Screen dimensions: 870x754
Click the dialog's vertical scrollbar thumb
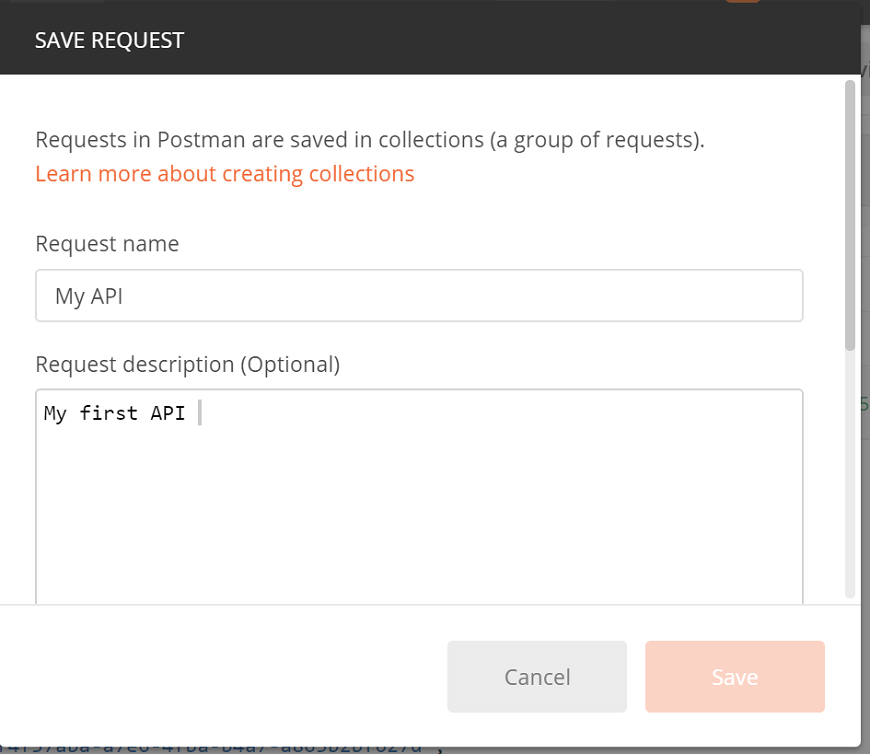[849, 216]
